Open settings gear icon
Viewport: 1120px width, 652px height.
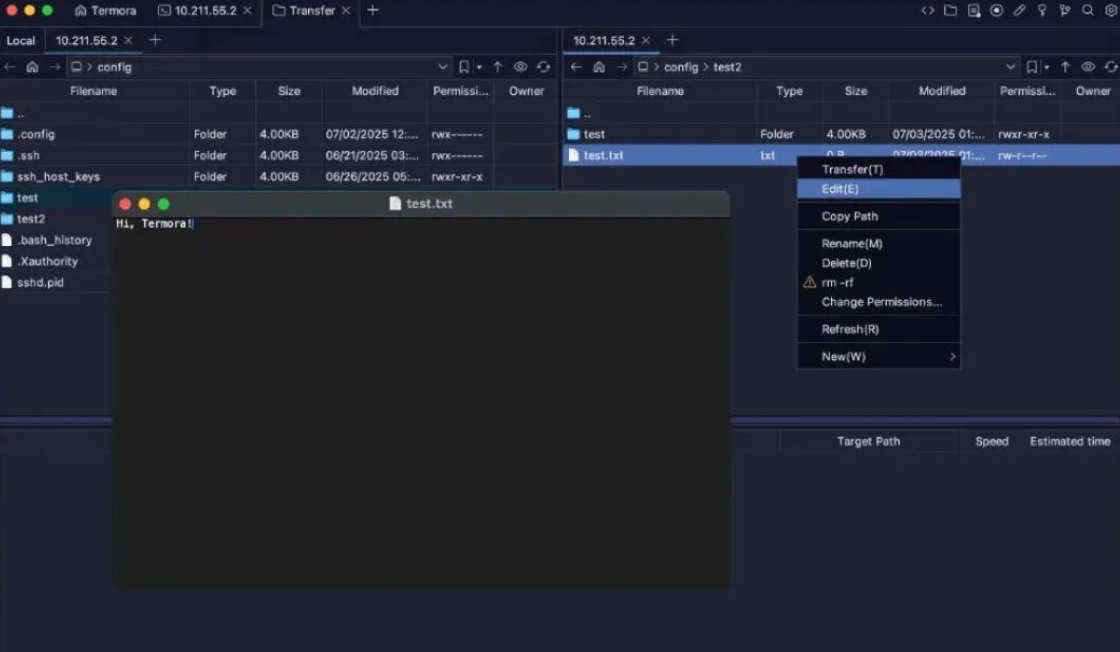[1111, 10]
